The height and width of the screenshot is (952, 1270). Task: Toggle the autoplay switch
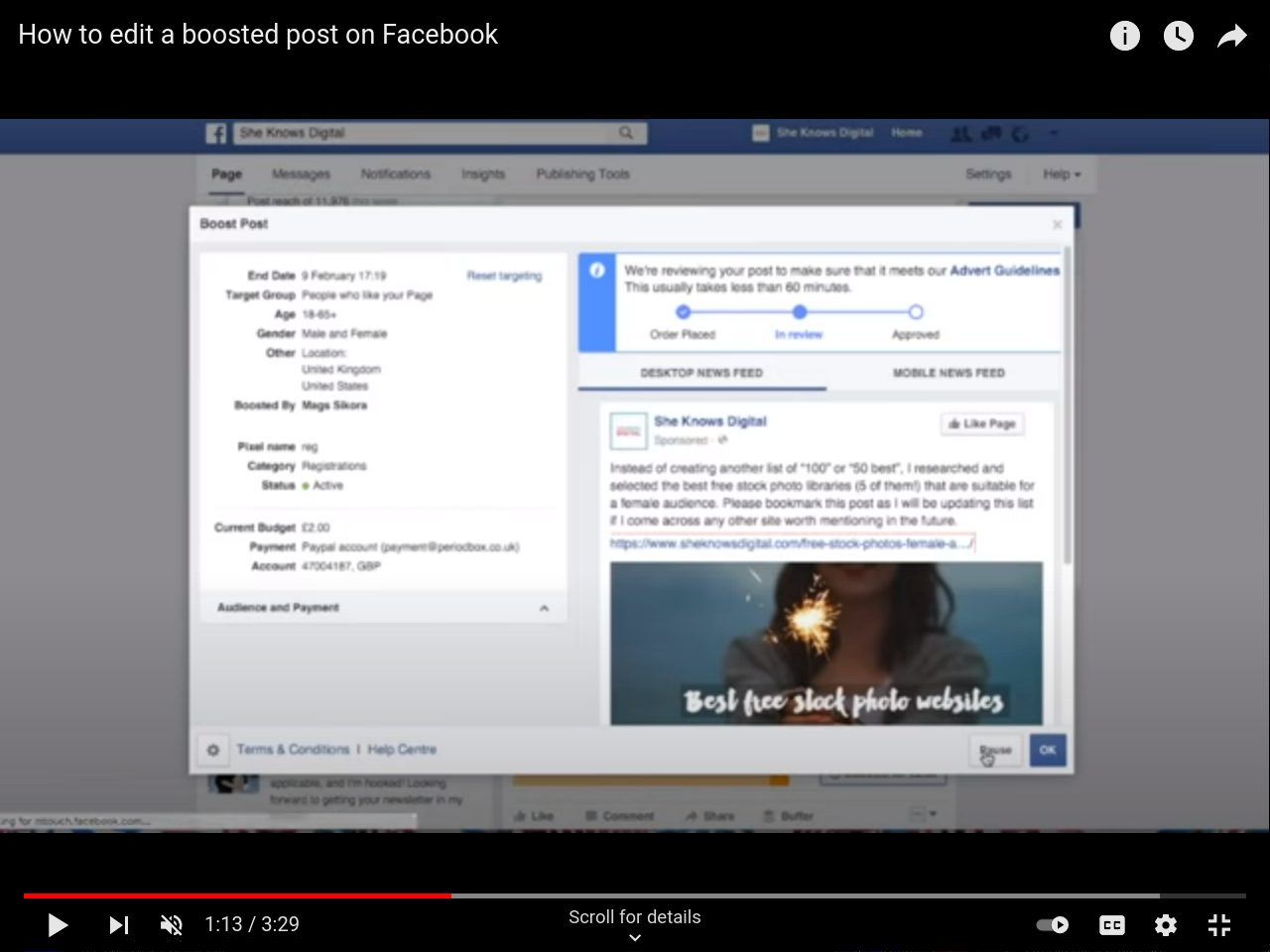click(x=1053, y=925)
